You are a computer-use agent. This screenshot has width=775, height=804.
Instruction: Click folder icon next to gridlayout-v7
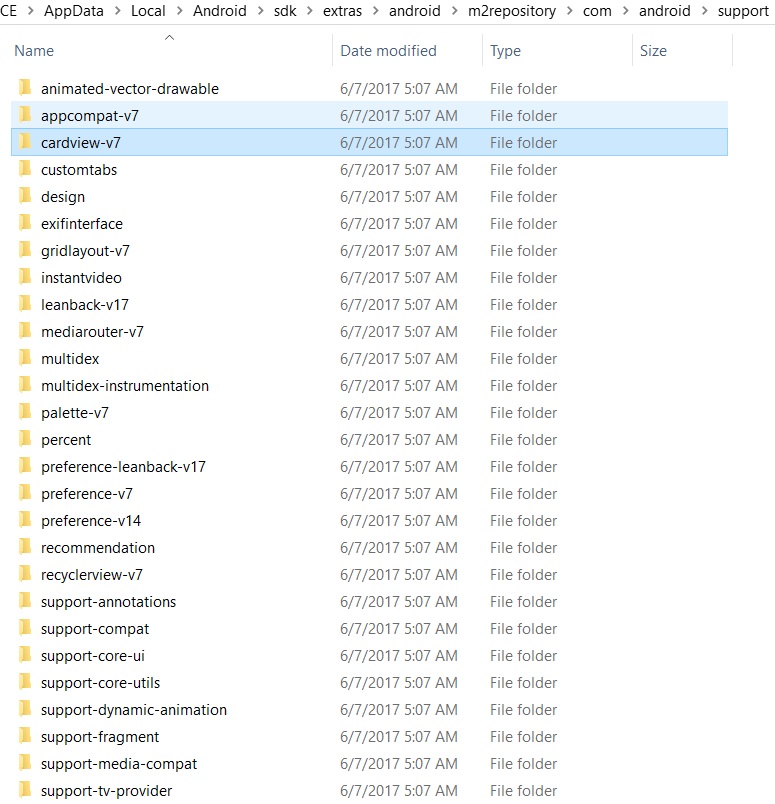point(25,250)
